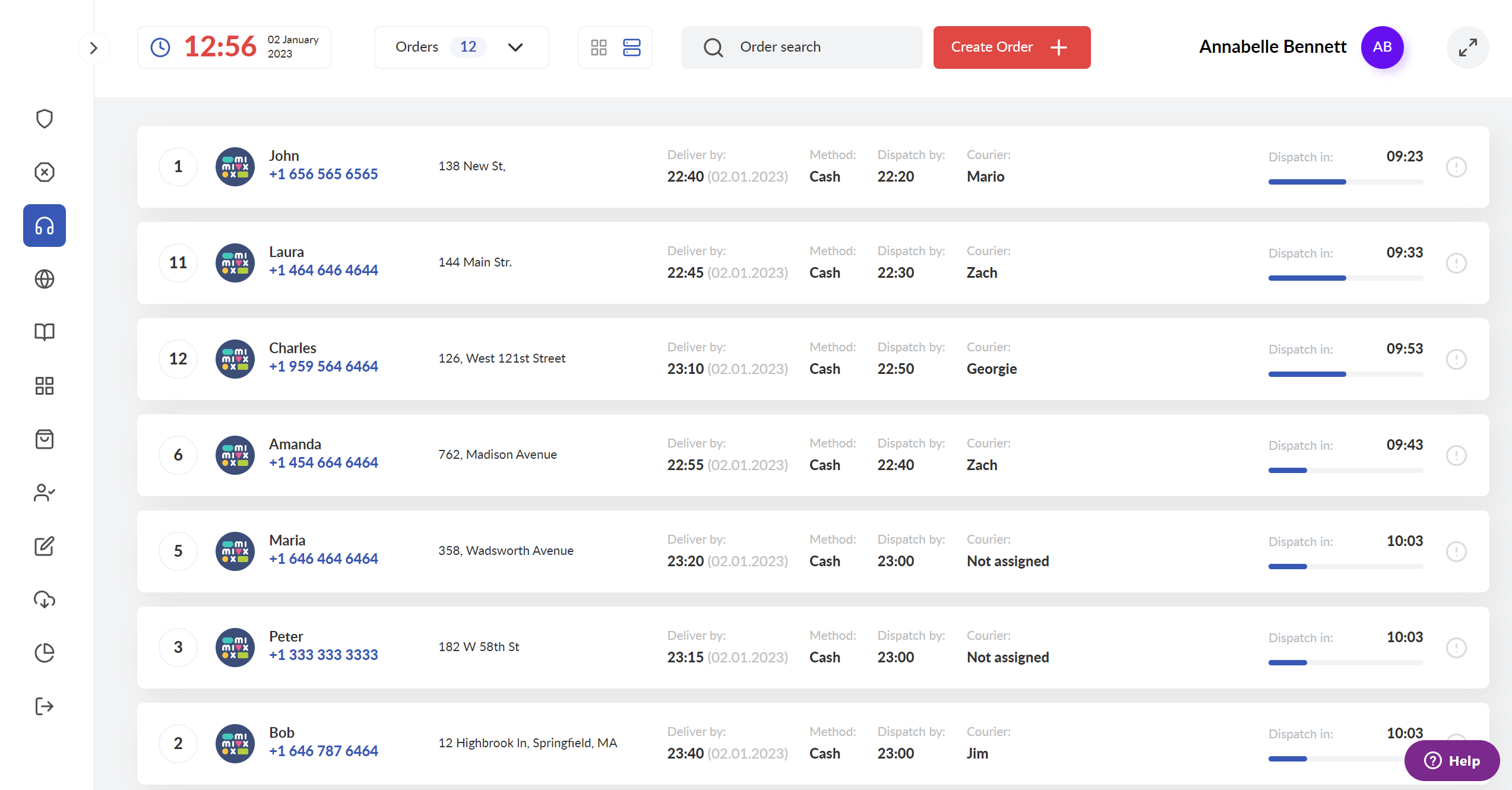Viewport: 1512px width, 790px height.
Task: Toggle fullscreen with the expand arrows
Action: tap(1468, 47)
